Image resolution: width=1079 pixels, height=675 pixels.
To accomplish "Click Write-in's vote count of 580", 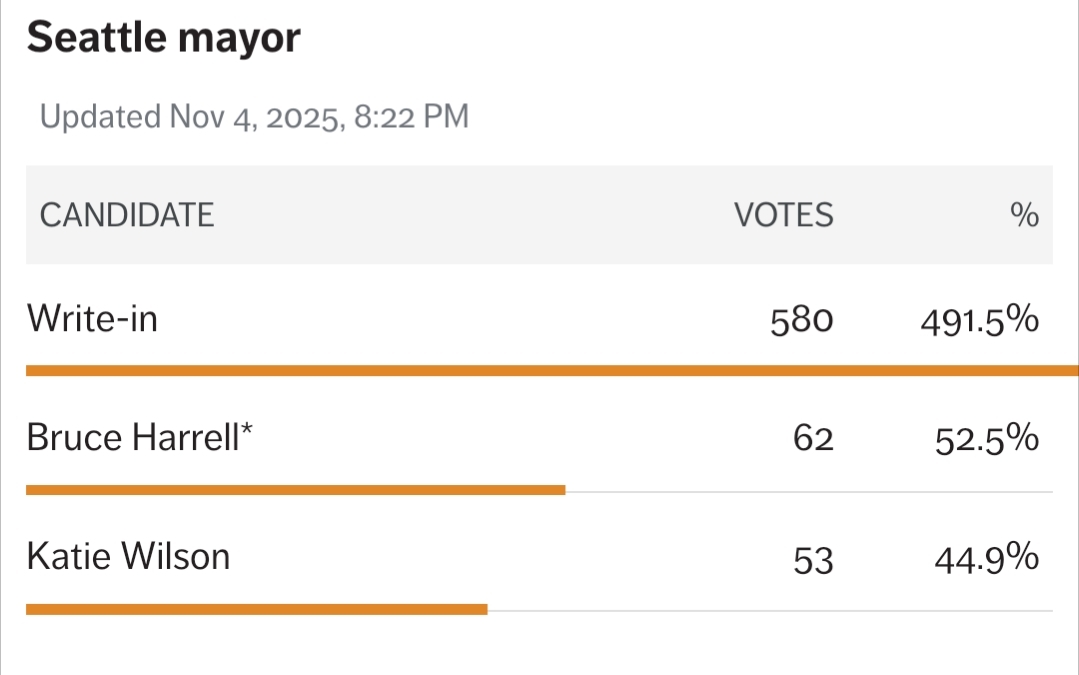I will (x=802, y=321).
